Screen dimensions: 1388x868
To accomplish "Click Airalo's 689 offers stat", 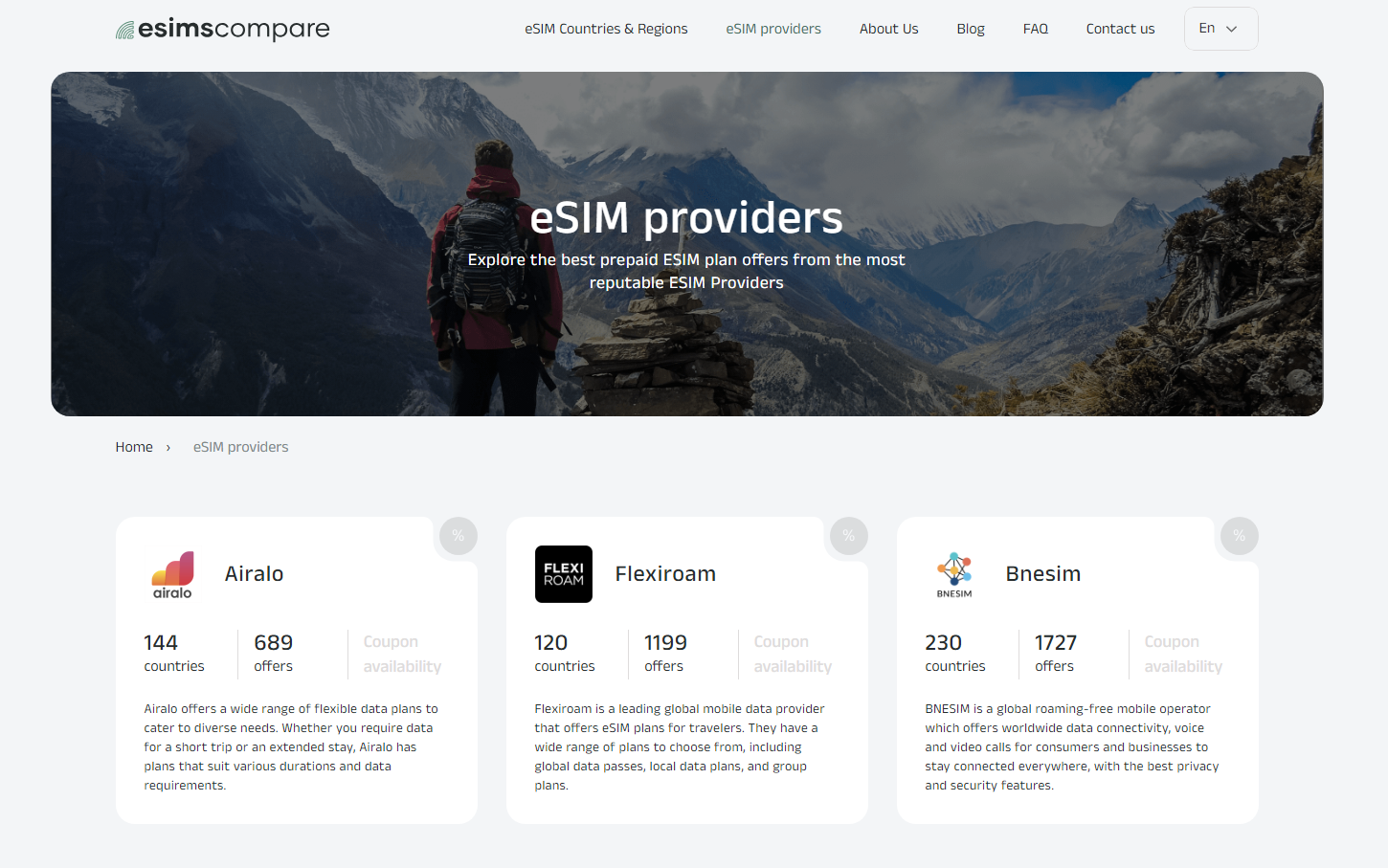I will coord(274,654).
